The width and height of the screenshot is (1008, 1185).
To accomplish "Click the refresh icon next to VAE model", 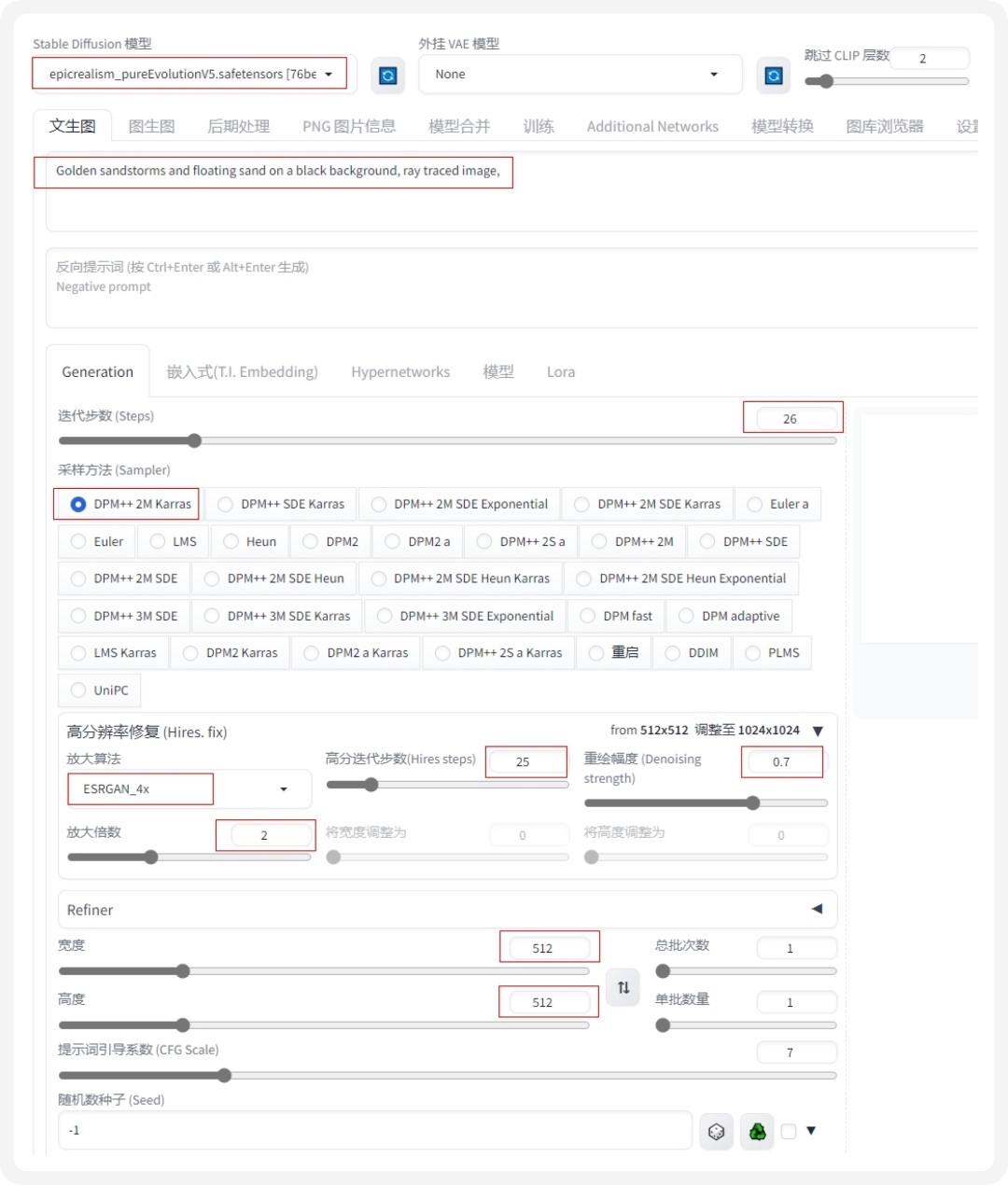I will tap(772, 76).
